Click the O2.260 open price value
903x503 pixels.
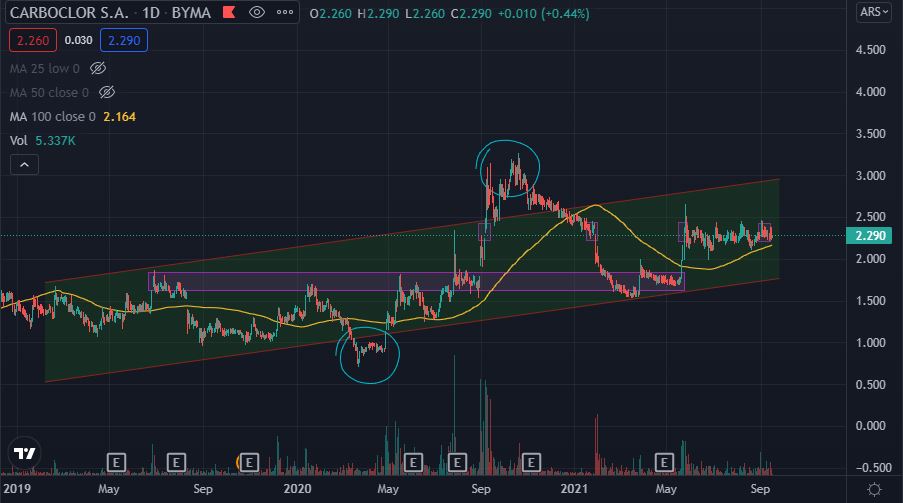[x=331, y=13]
